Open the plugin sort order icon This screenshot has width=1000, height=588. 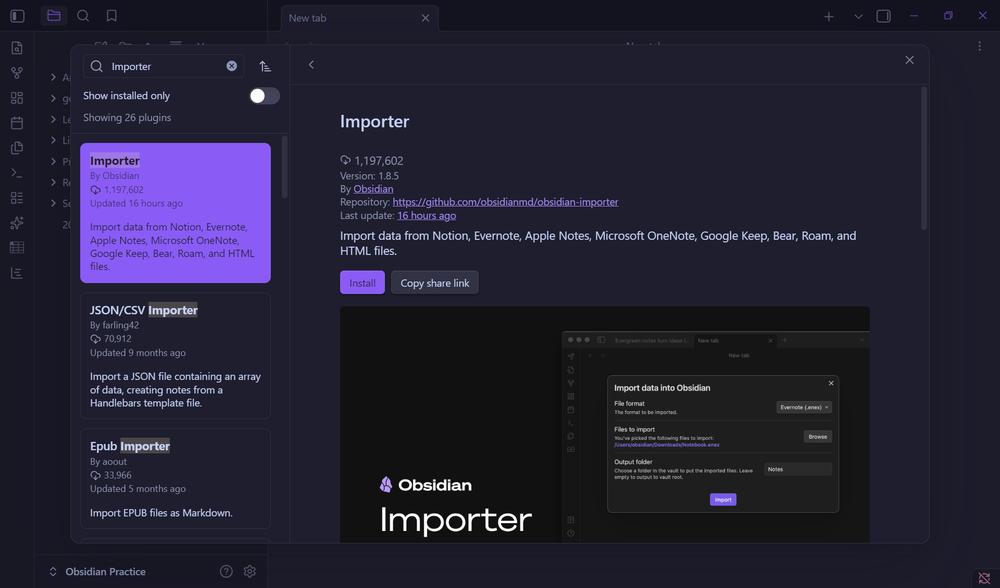tap(265, 66)
